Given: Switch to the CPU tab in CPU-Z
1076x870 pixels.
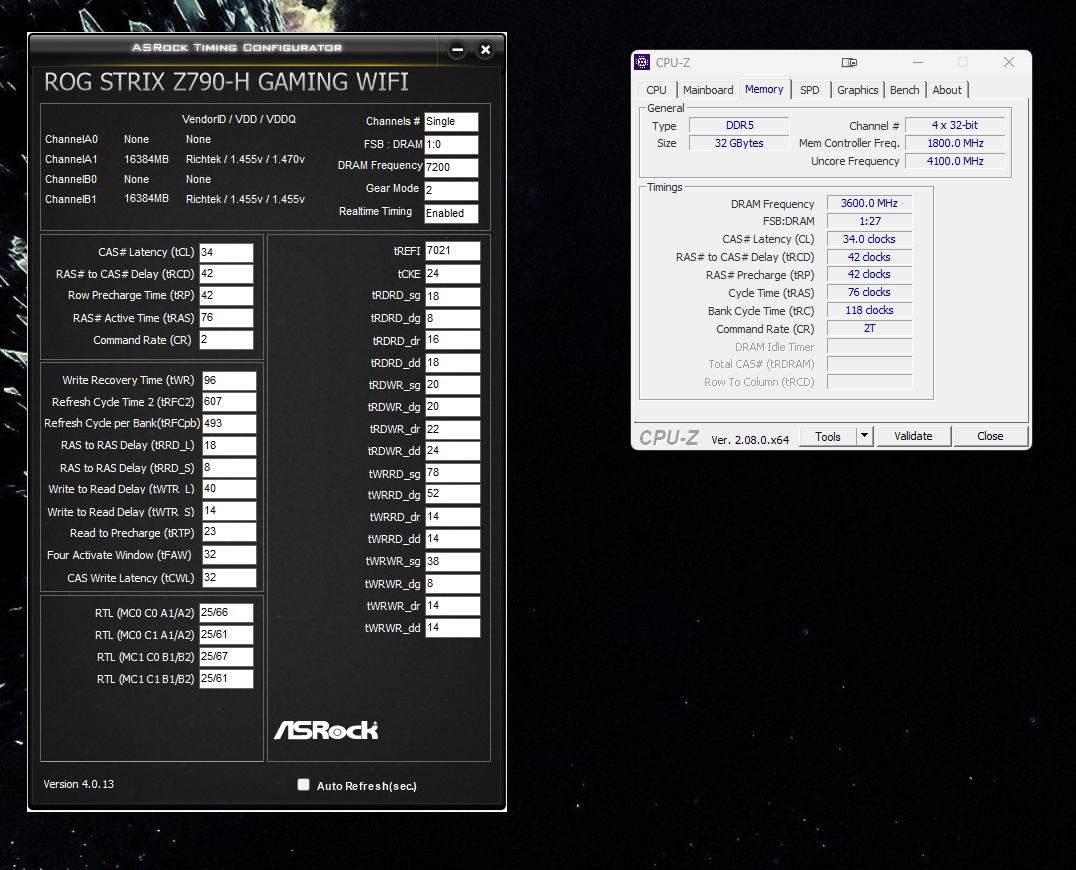Looking at the screenshot, I should tap(656, 90).
